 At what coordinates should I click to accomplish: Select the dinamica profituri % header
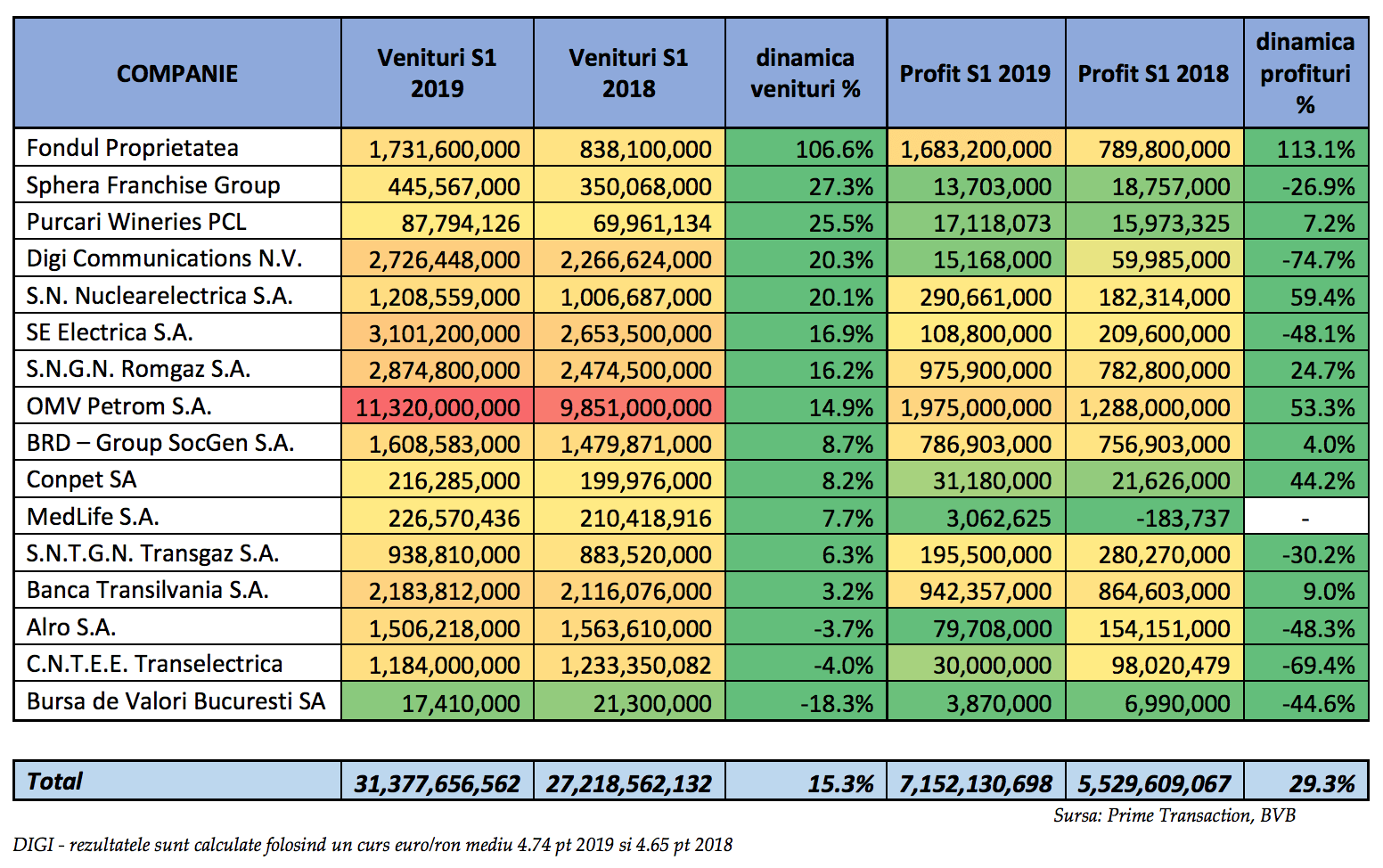click(x=1305, y=73)
